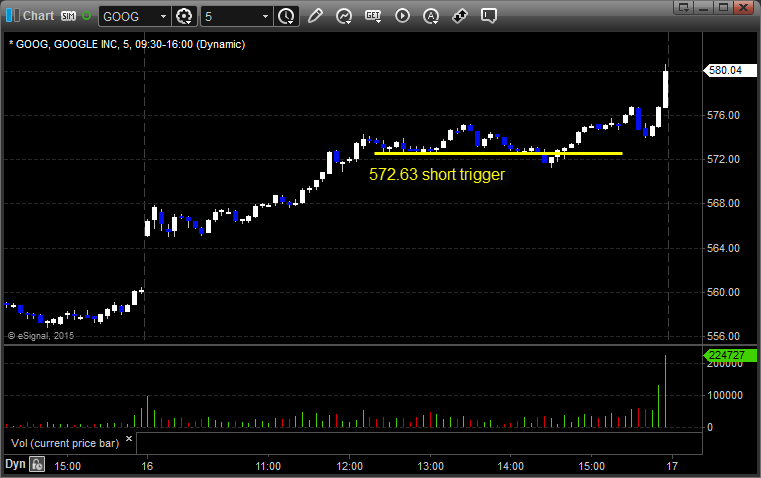Select the pencil drawing tool

point(315,16)
